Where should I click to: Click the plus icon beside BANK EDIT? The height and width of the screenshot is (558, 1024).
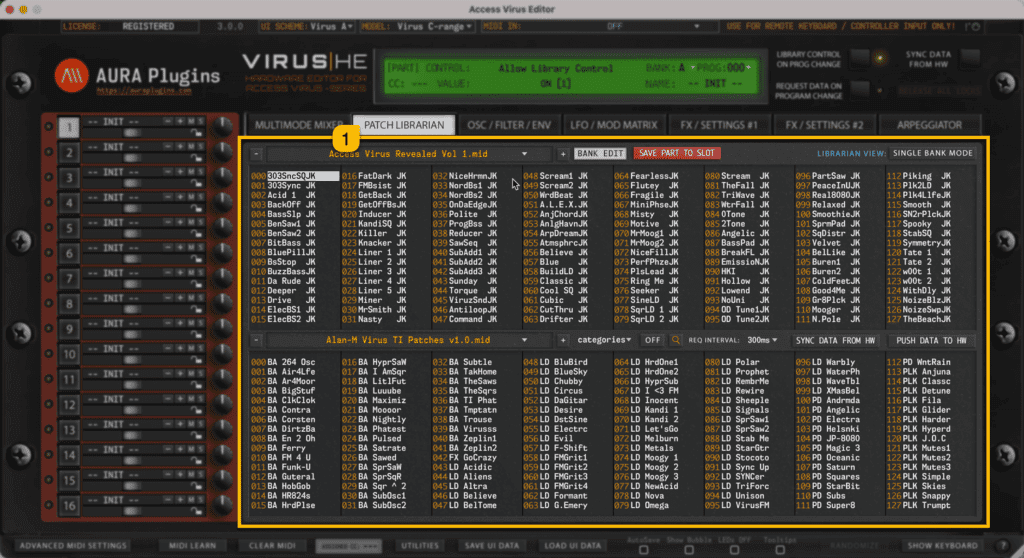(x=562, y=154)
